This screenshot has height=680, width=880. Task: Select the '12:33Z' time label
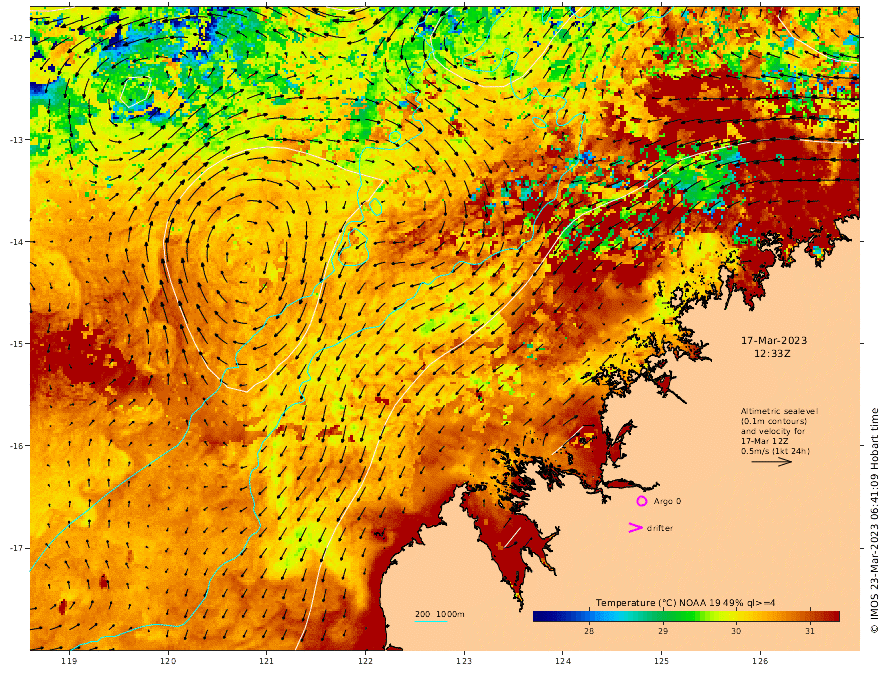[772, 354]
